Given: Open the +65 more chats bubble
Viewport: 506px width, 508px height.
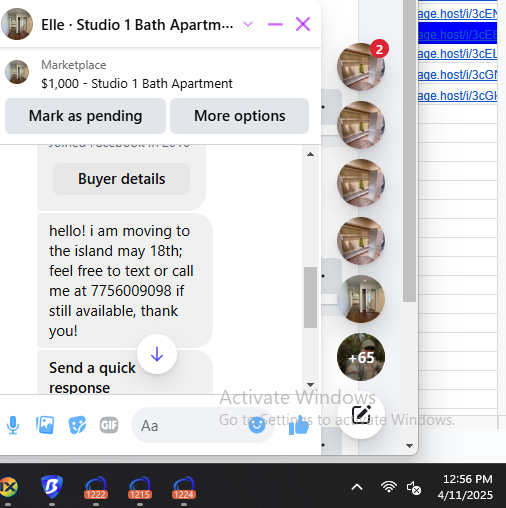Looking at the screenshot, I should [361, 357].
